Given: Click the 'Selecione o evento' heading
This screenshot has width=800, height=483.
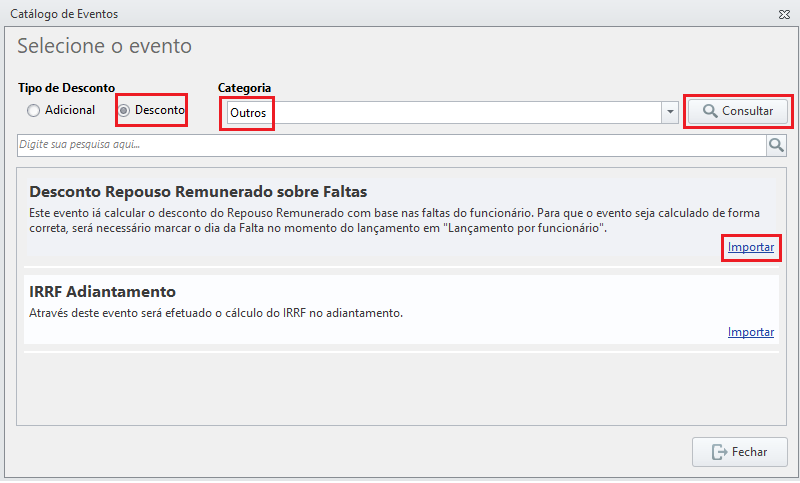Looking at the screenshot, I should (x=105, y=46).
